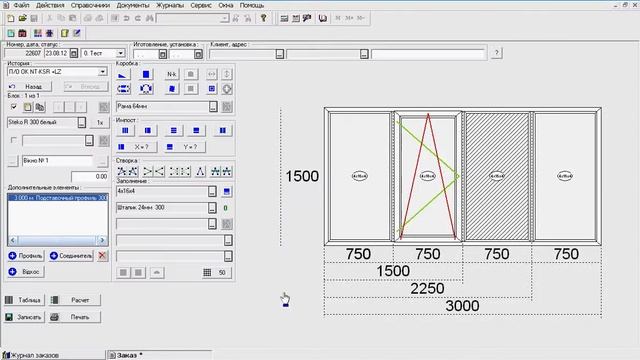Image resolution: width=640 pixels, height=360 pixels.
Task: Open the selector button for Steko R 300 белый
Action: click(82, 122)
